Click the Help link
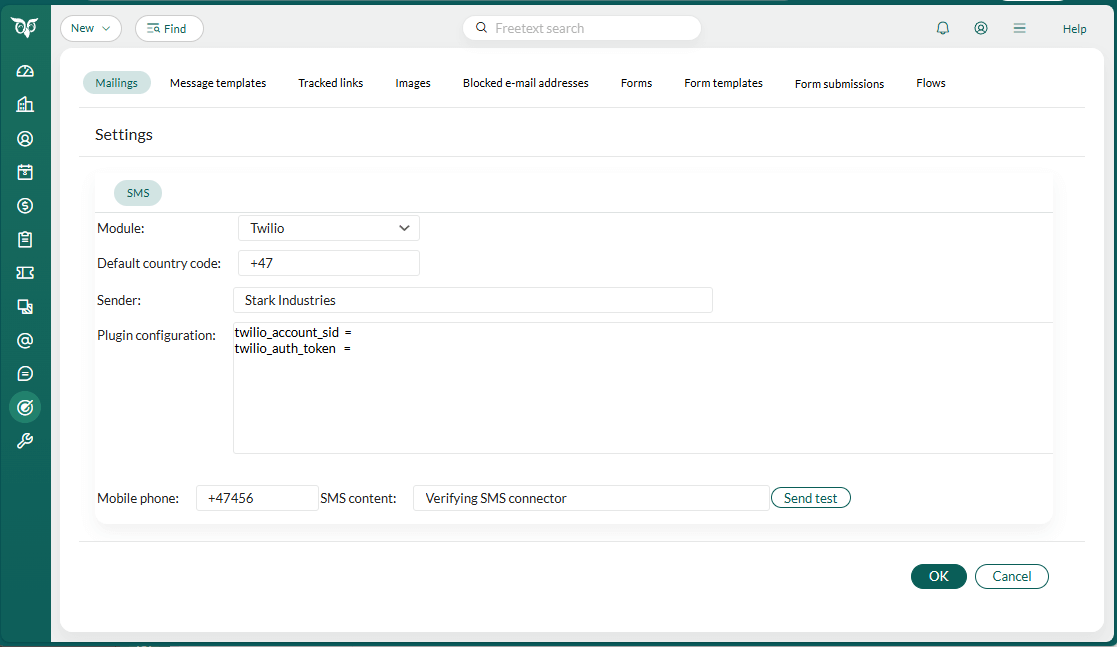 [x=1074, y=28]
